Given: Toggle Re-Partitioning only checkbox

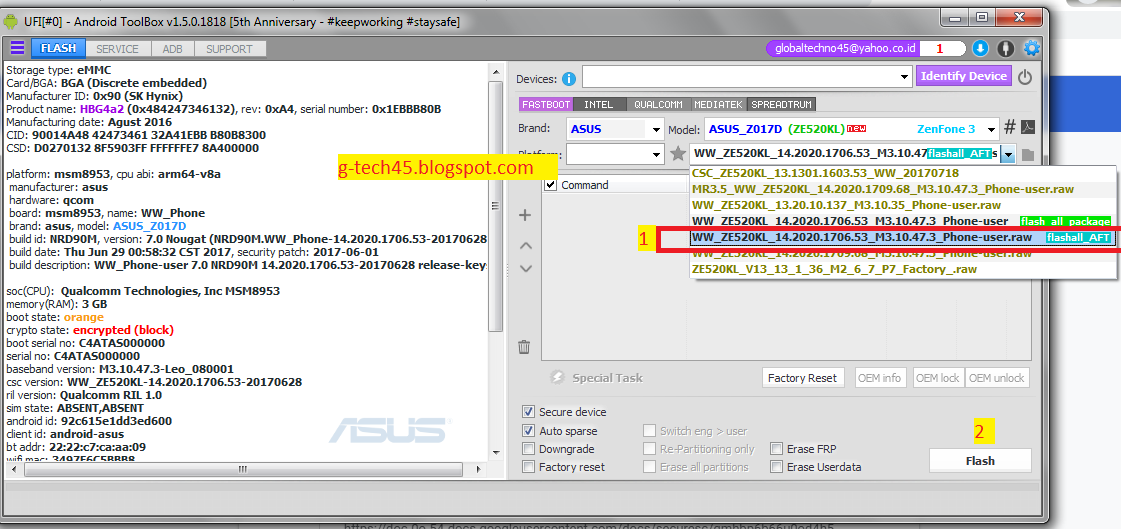Looking at the screenshot, I should coord(648,449).
